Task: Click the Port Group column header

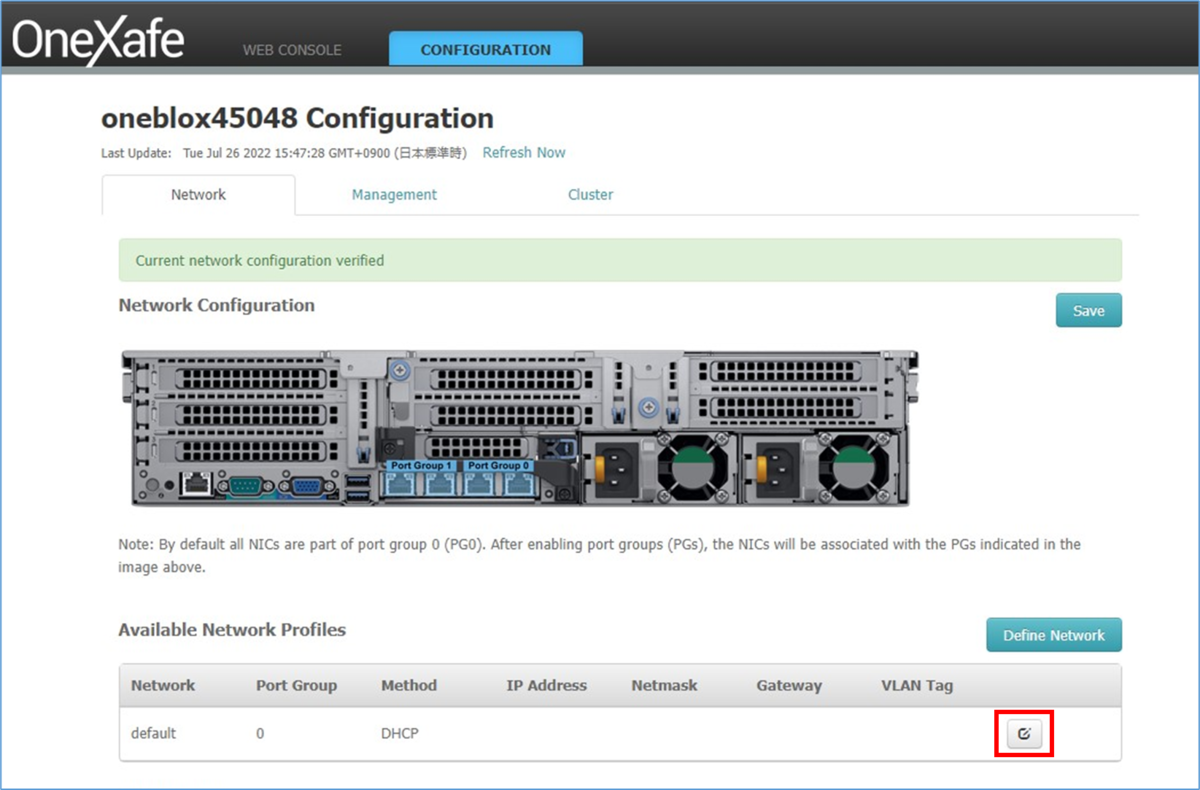Action: 296,685
